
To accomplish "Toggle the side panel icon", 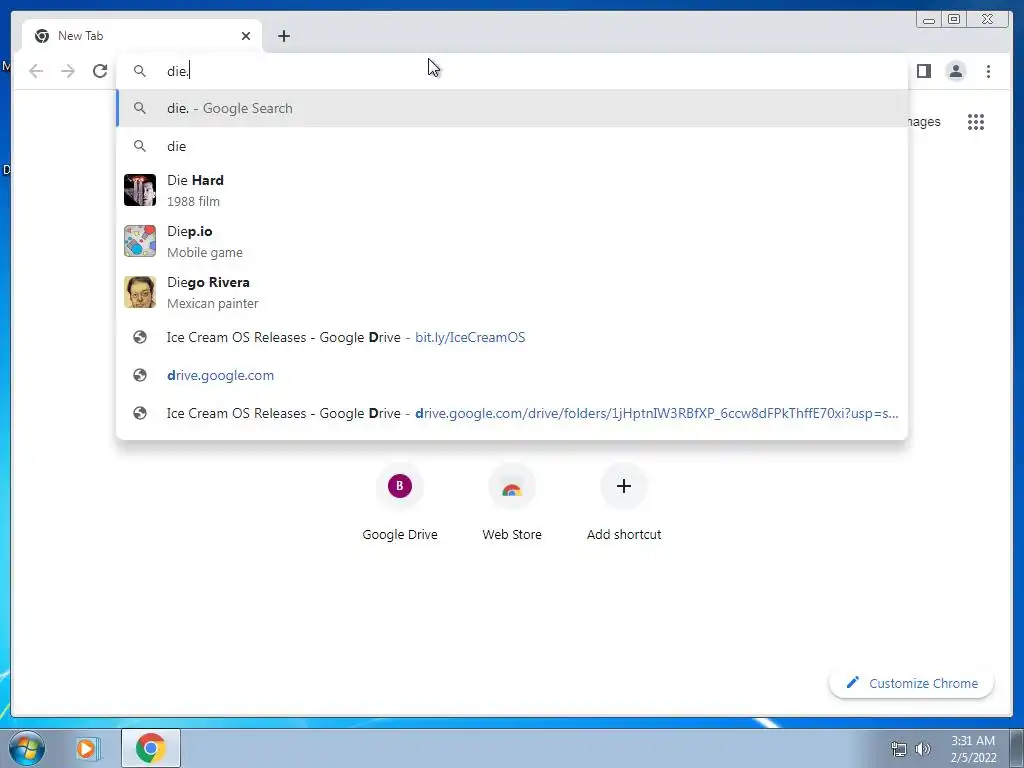I will pos(923,71).
